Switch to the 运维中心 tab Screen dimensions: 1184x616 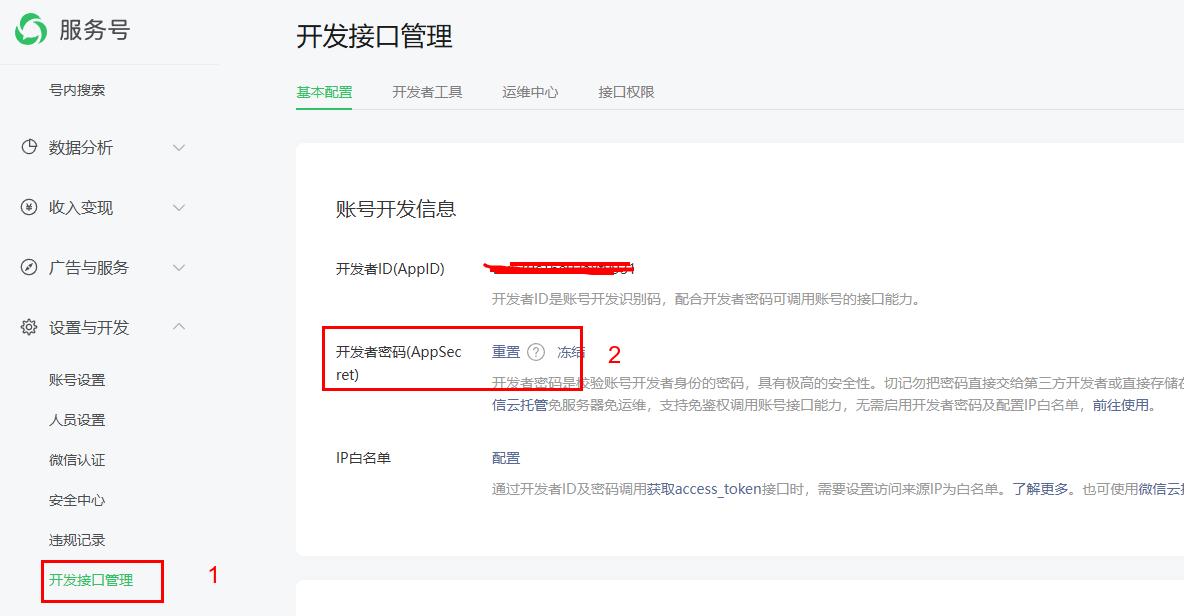click(530, 92)
